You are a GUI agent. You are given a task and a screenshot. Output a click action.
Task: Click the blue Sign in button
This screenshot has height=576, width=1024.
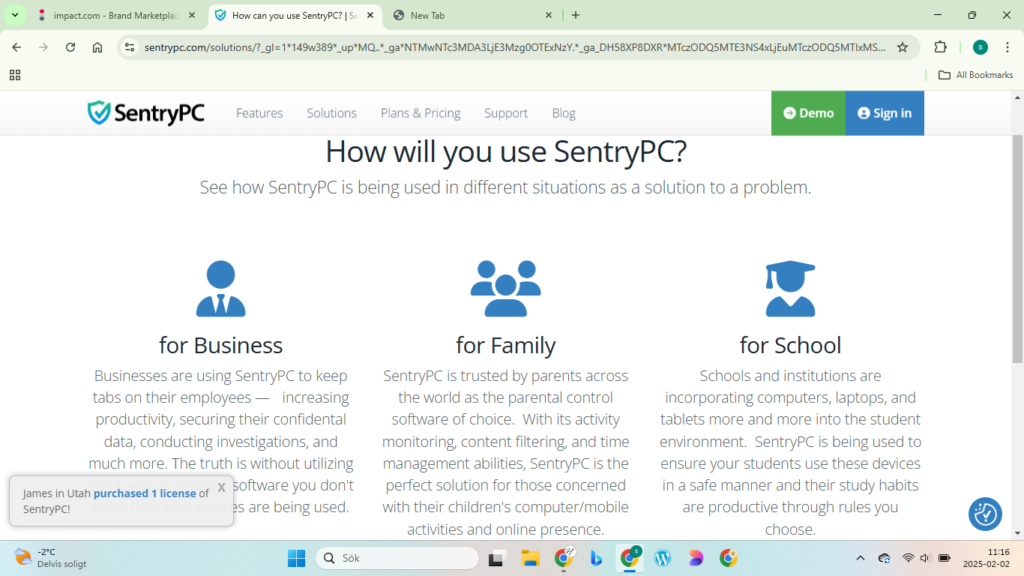click(x=885, y=113)
